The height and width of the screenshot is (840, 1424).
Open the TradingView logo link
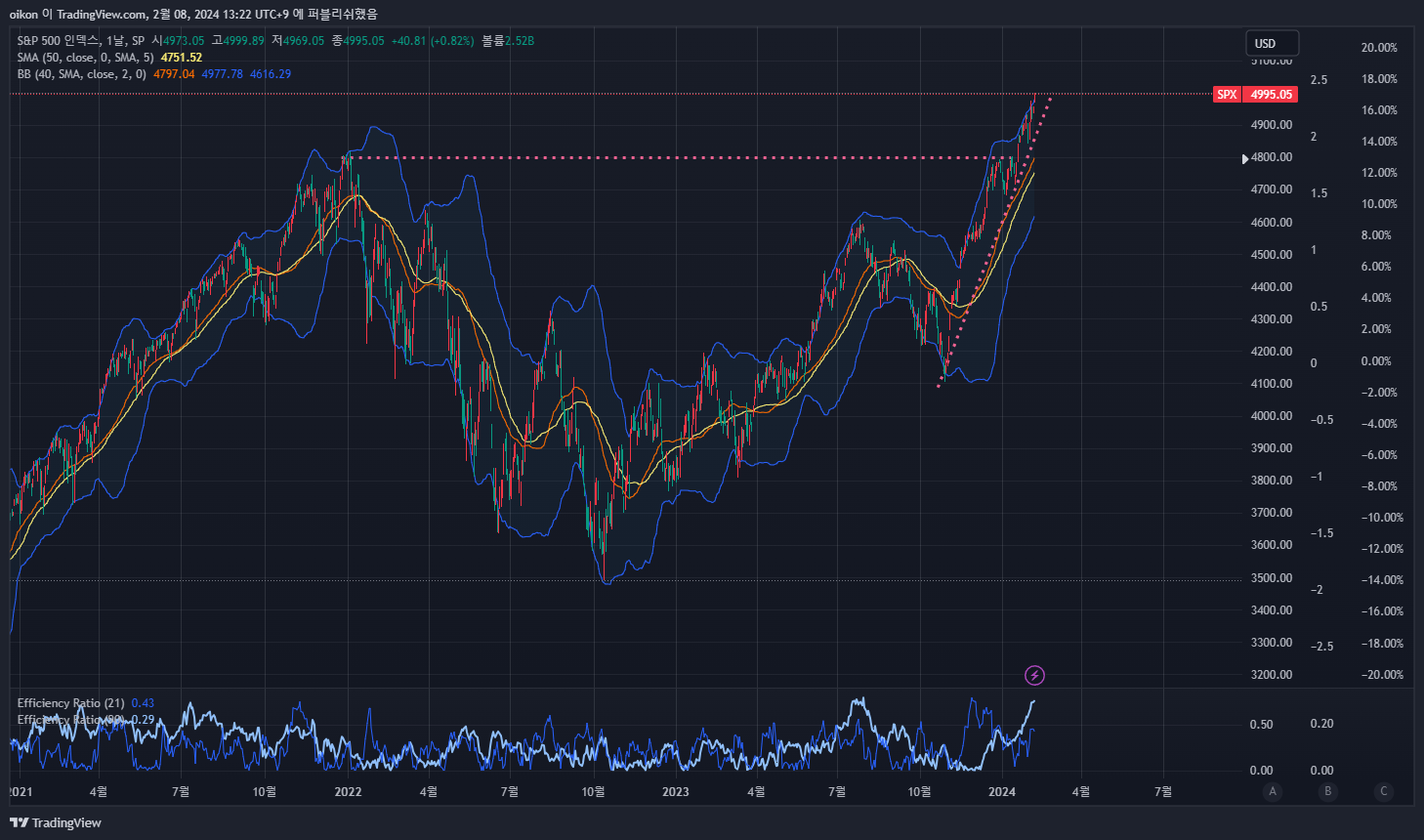tap(56, 822)
